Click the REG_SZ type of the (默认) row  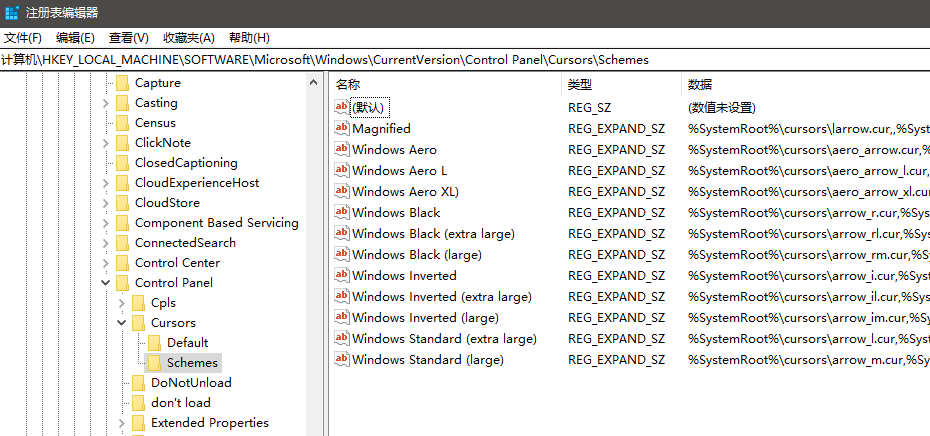(590, 107)
